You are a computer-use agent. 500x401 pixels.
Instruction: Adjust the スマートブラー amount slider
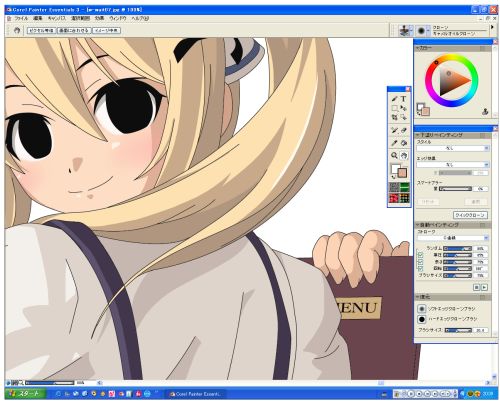click(x=455, y=189)
